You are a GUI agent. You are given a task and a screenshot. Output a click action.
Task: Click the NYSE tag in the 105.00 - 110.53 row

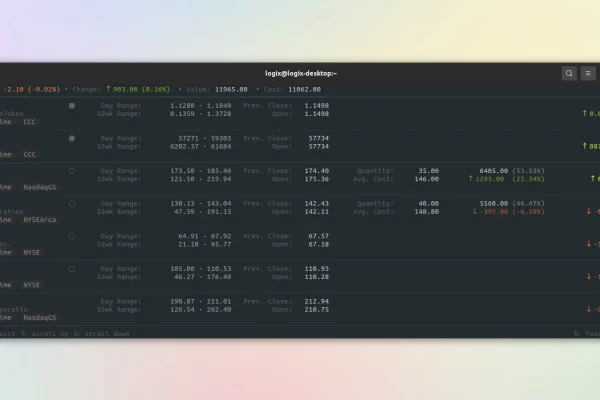click(31, 285)
